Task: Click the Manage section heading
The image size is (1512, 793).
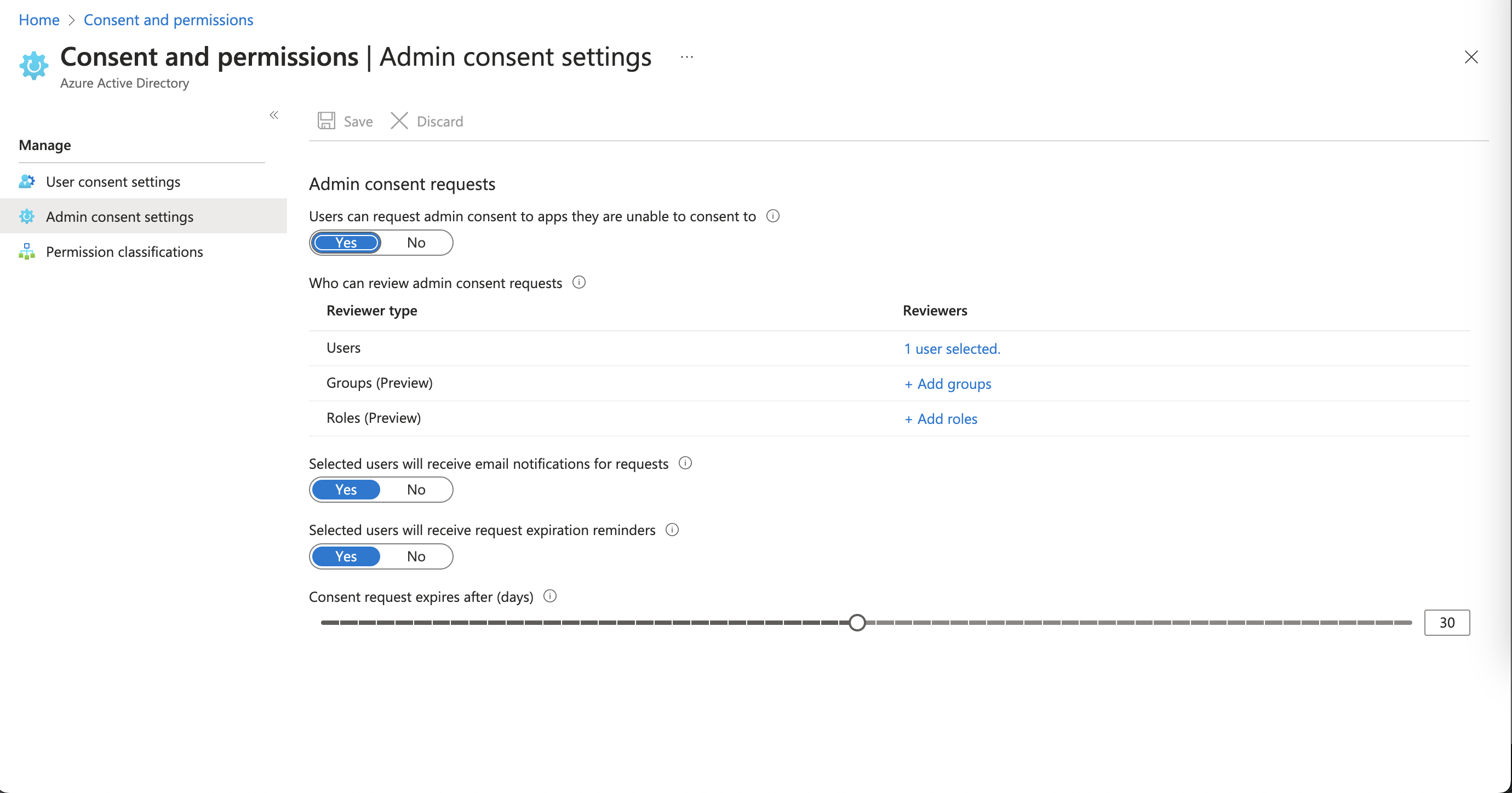Action: pyautogui.click(x=44, y=145)
